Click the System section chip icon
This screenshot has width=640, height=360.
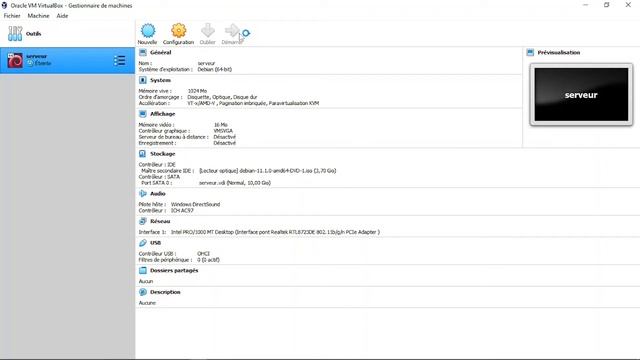142,80
